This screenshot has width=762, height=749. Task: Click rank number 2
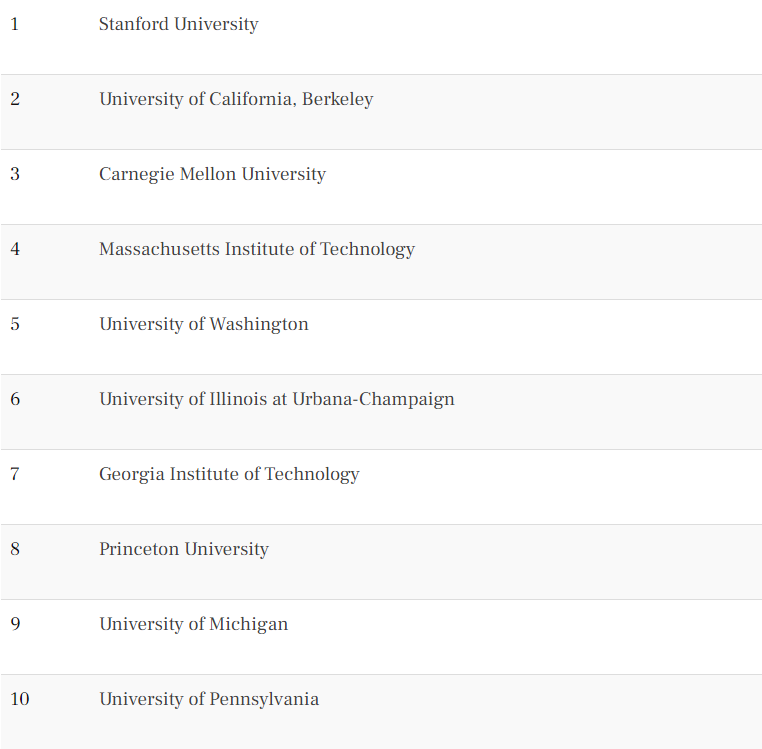point(15,99)
